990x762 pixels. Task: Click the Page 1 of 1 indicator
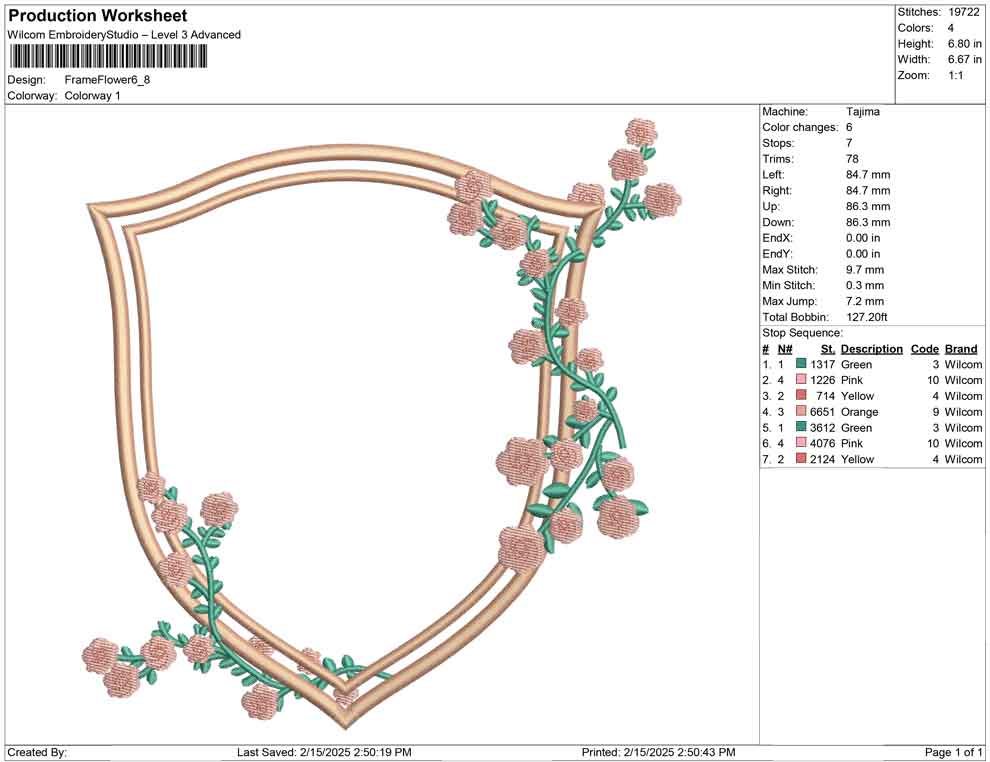click(953, 752)
